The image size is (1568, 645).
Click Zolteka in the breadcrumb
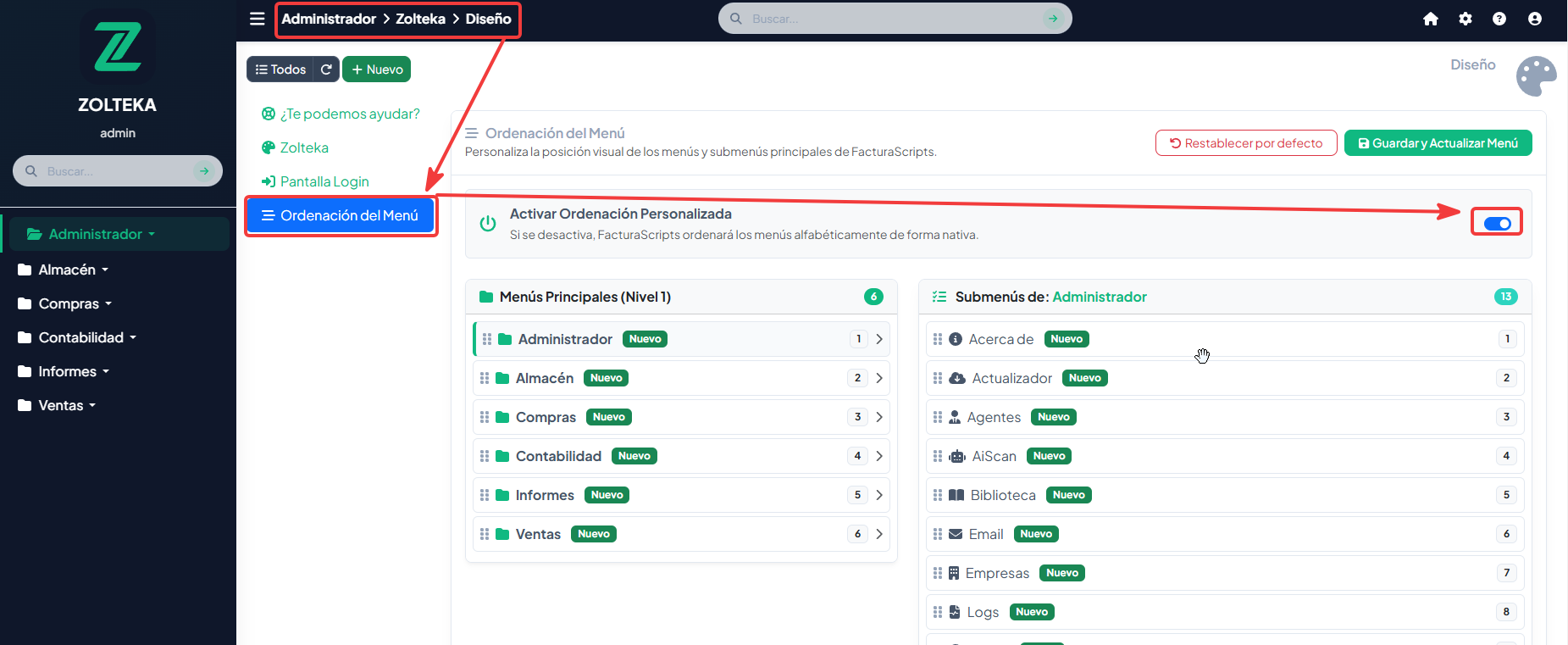coord(420,19)
